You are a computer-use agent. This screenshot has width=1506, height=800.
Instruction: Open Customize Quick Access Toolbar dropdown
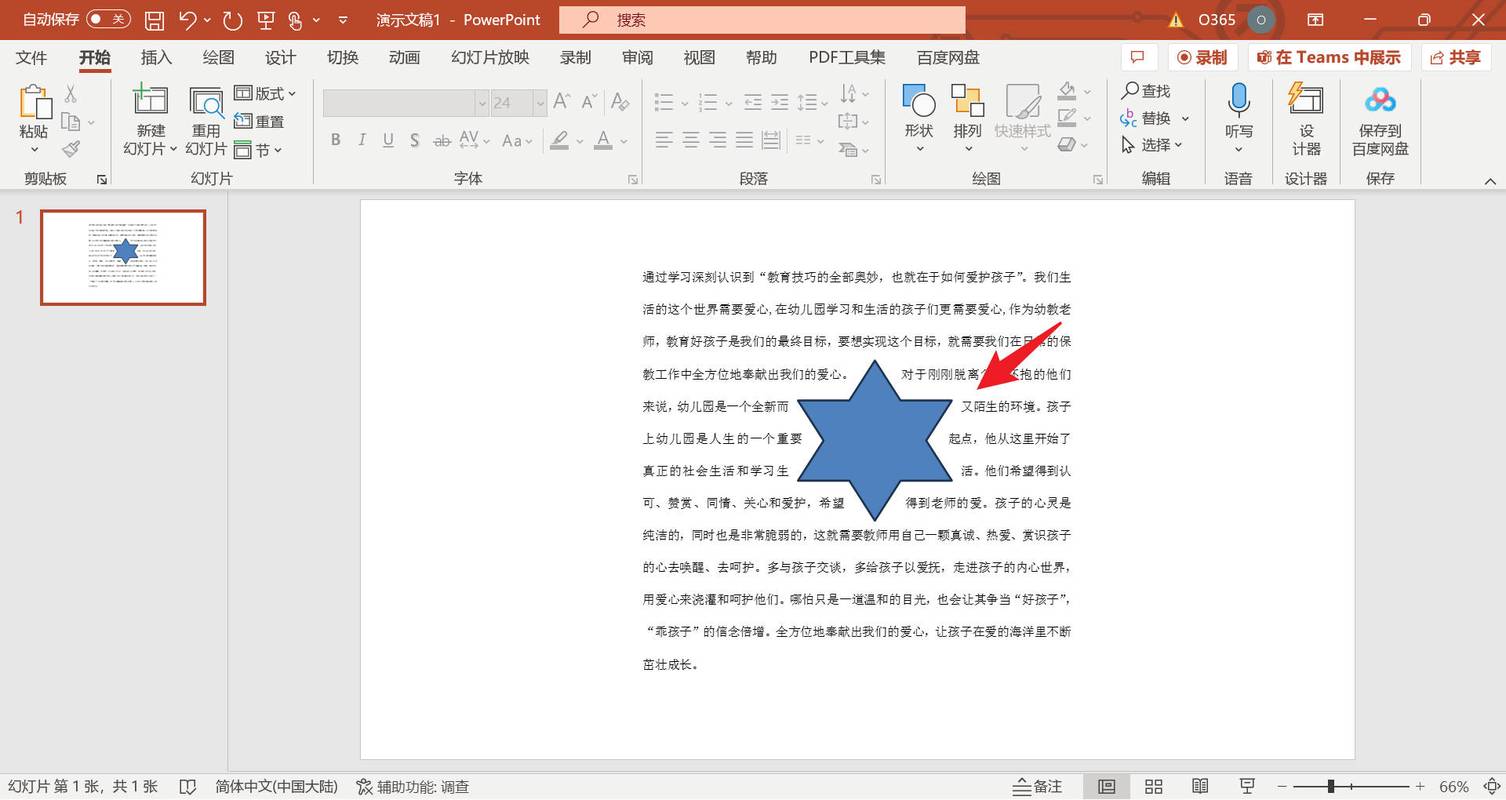[343, 19]
